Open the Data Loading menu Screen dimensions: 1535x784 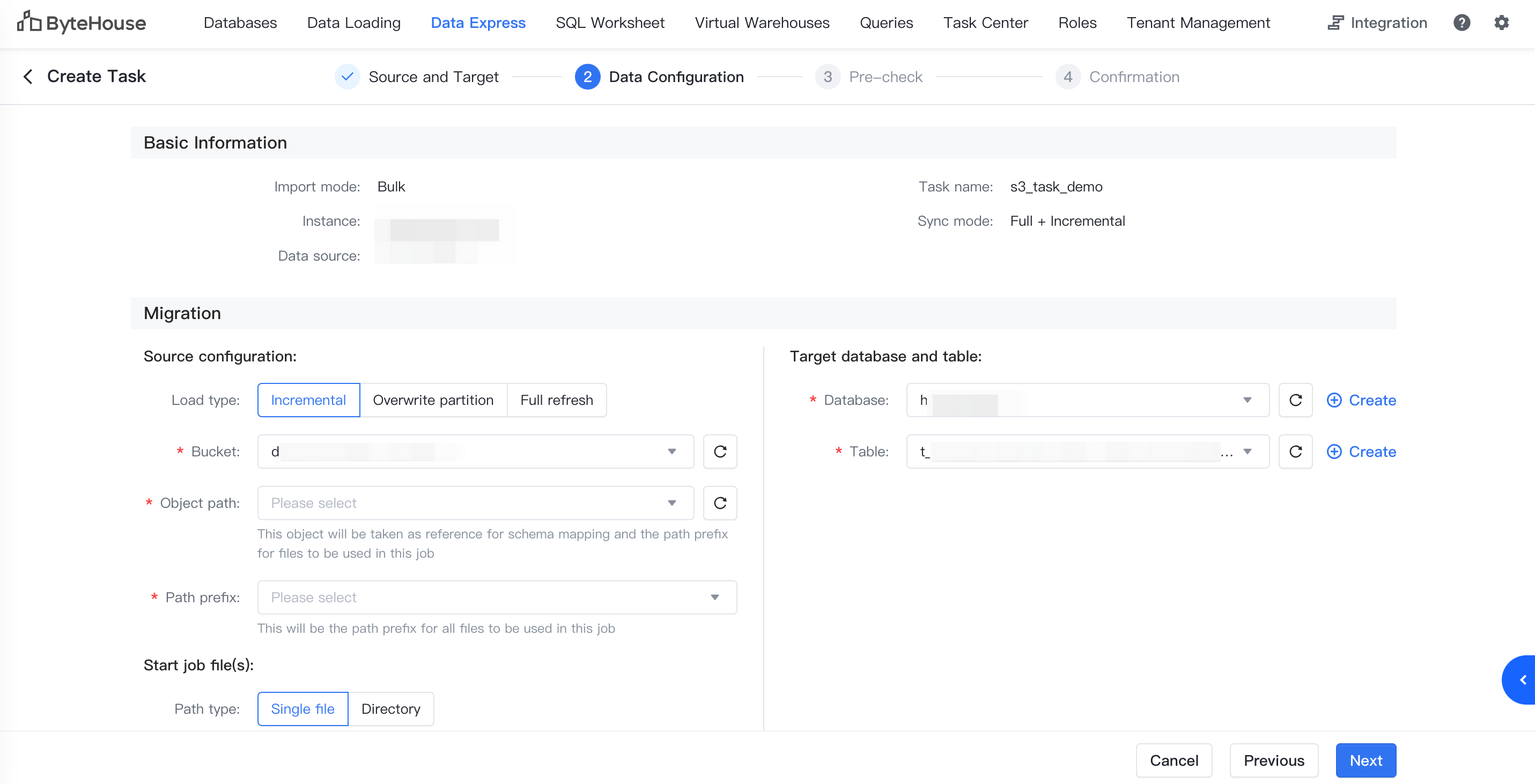pos(354,23)
